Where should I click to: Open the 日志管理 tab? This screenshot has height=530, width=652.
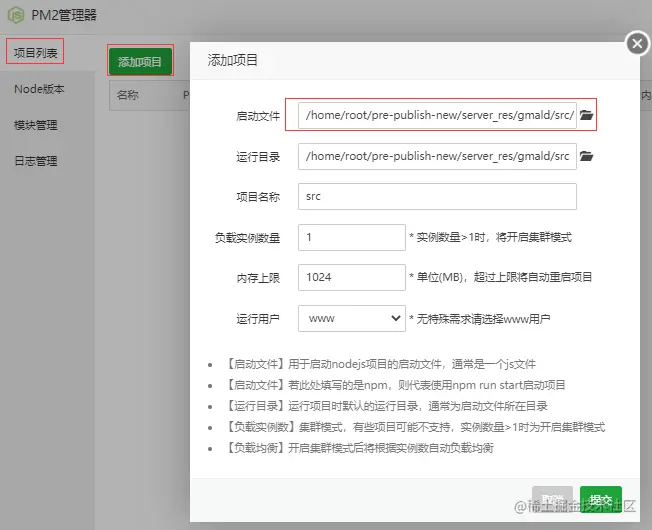tap(36, 161)
